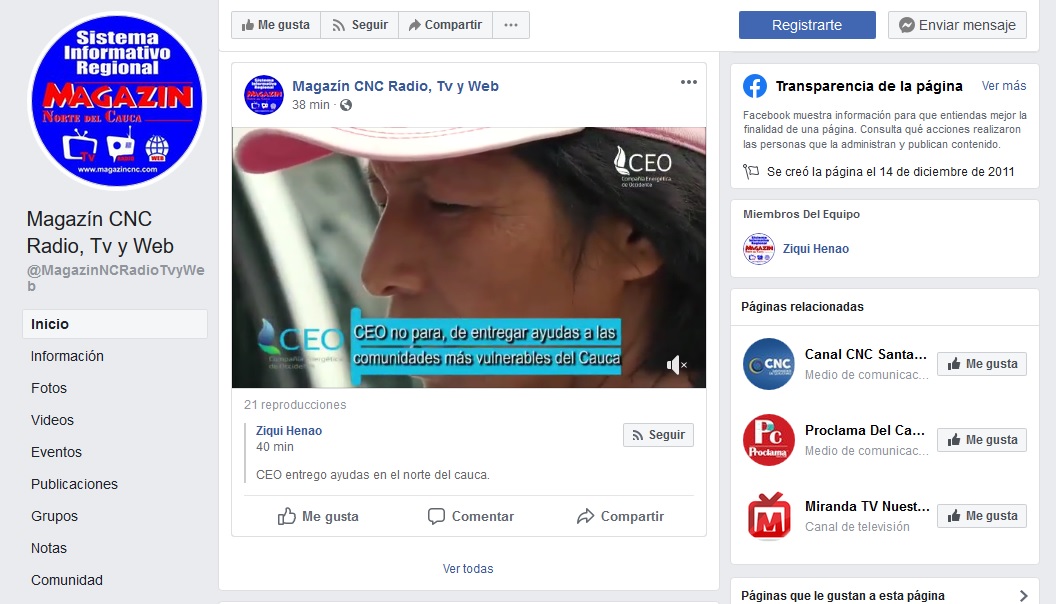Click the Me gusta button in top bar
Viewport: 1056px width, 604px height.
point(276,25)
